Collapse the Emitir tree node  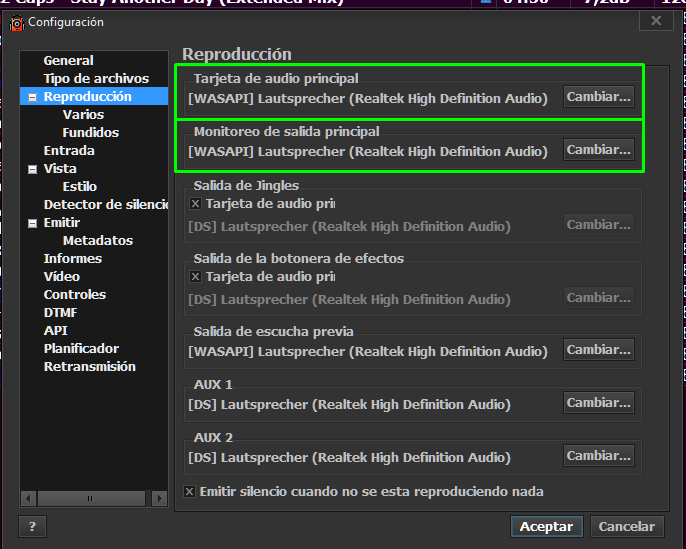pyautogui.click(x=33, y=223)
